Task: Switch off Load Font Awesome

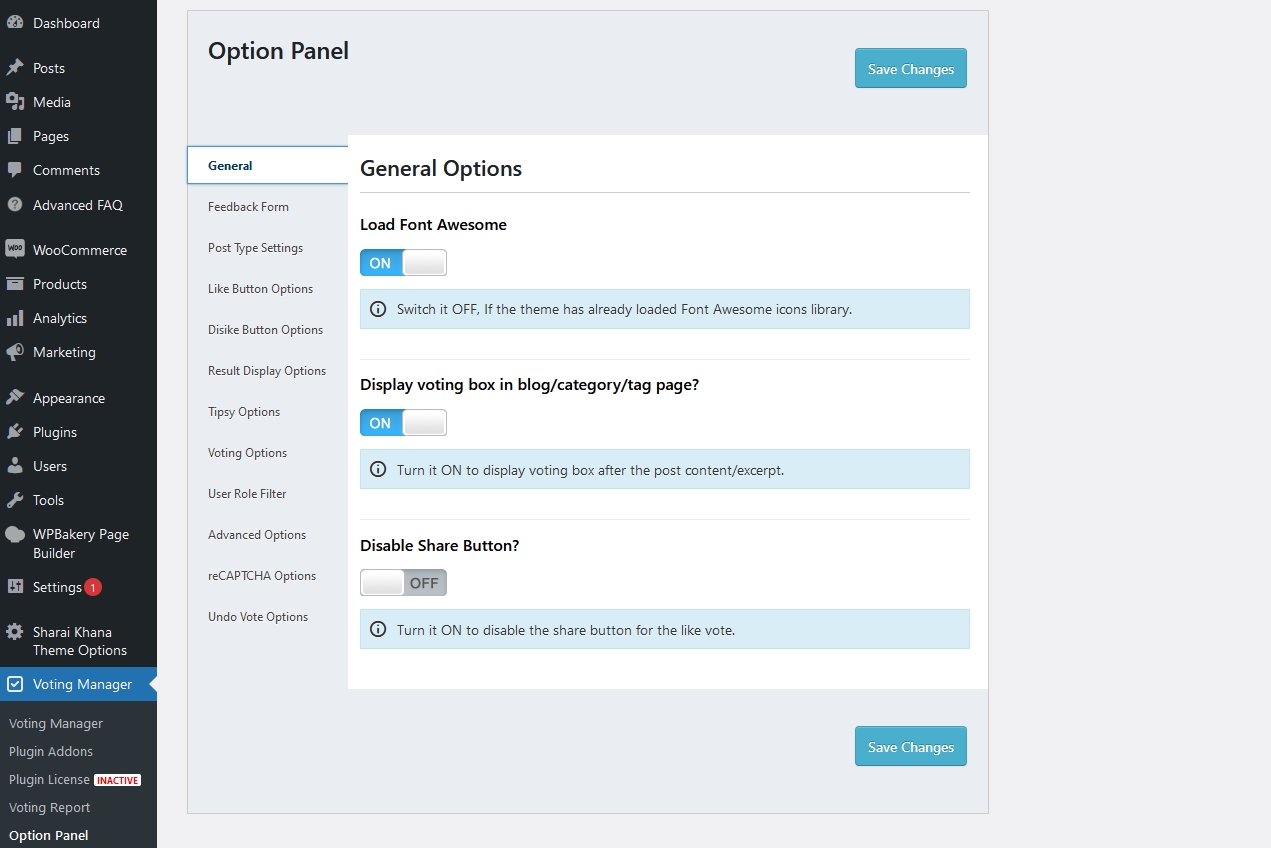Action: (x=403, y=262)
